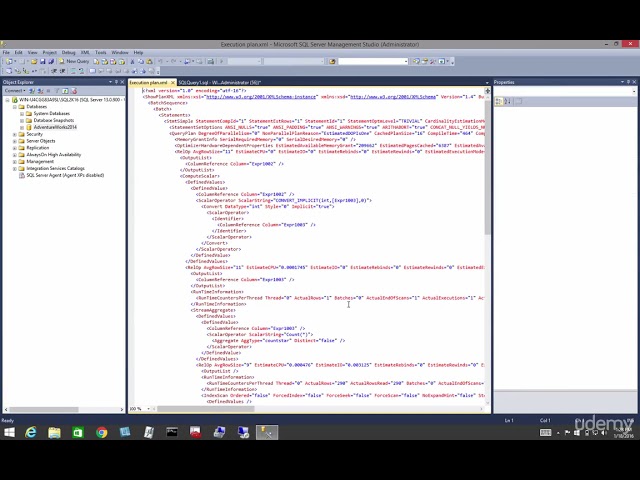The image size is (640, 480).
Task: Expand the Security folder
Action: tap(15, 134)
